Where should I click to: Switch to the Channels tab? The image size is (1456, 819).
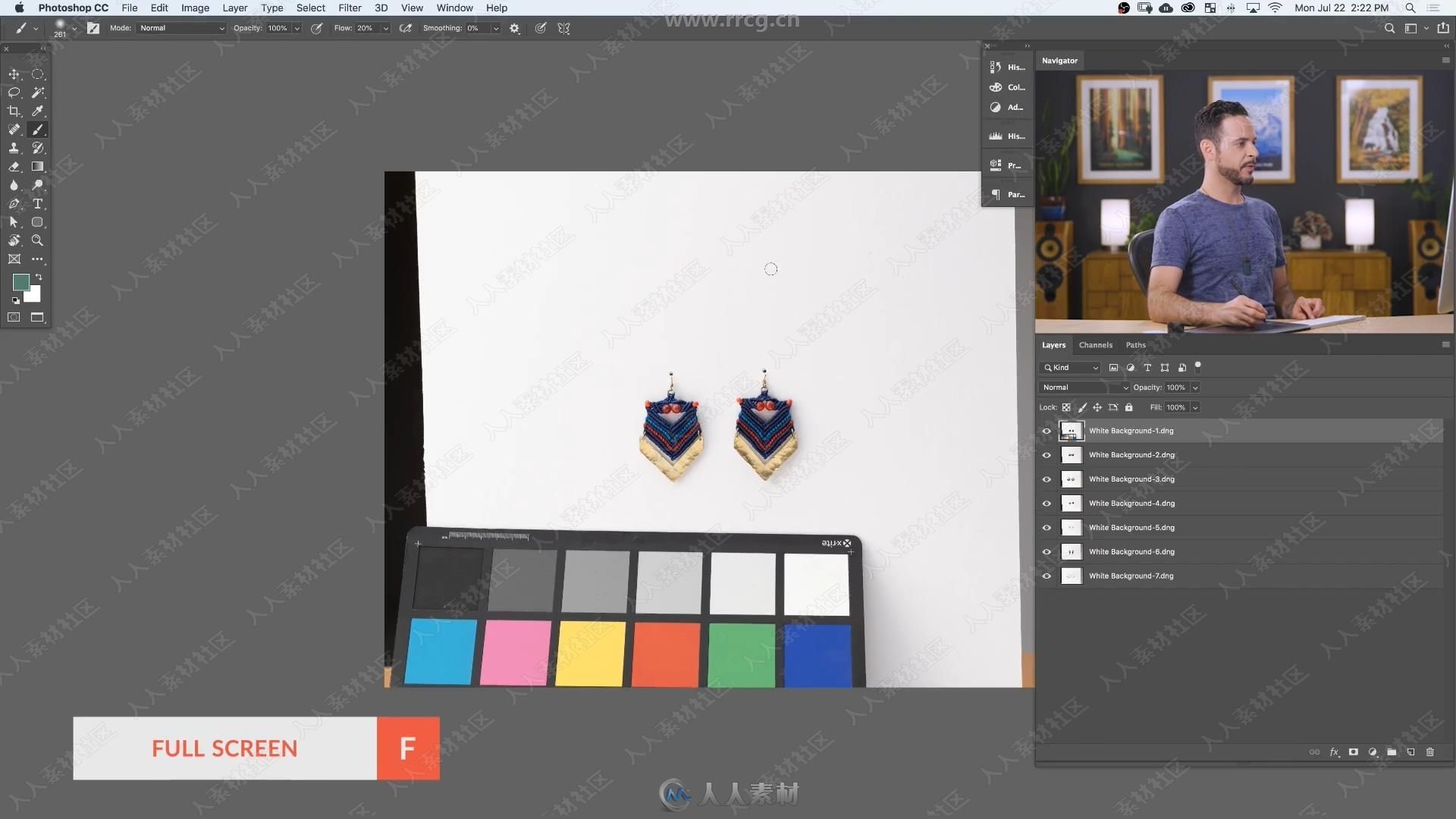coord(1095,344)
